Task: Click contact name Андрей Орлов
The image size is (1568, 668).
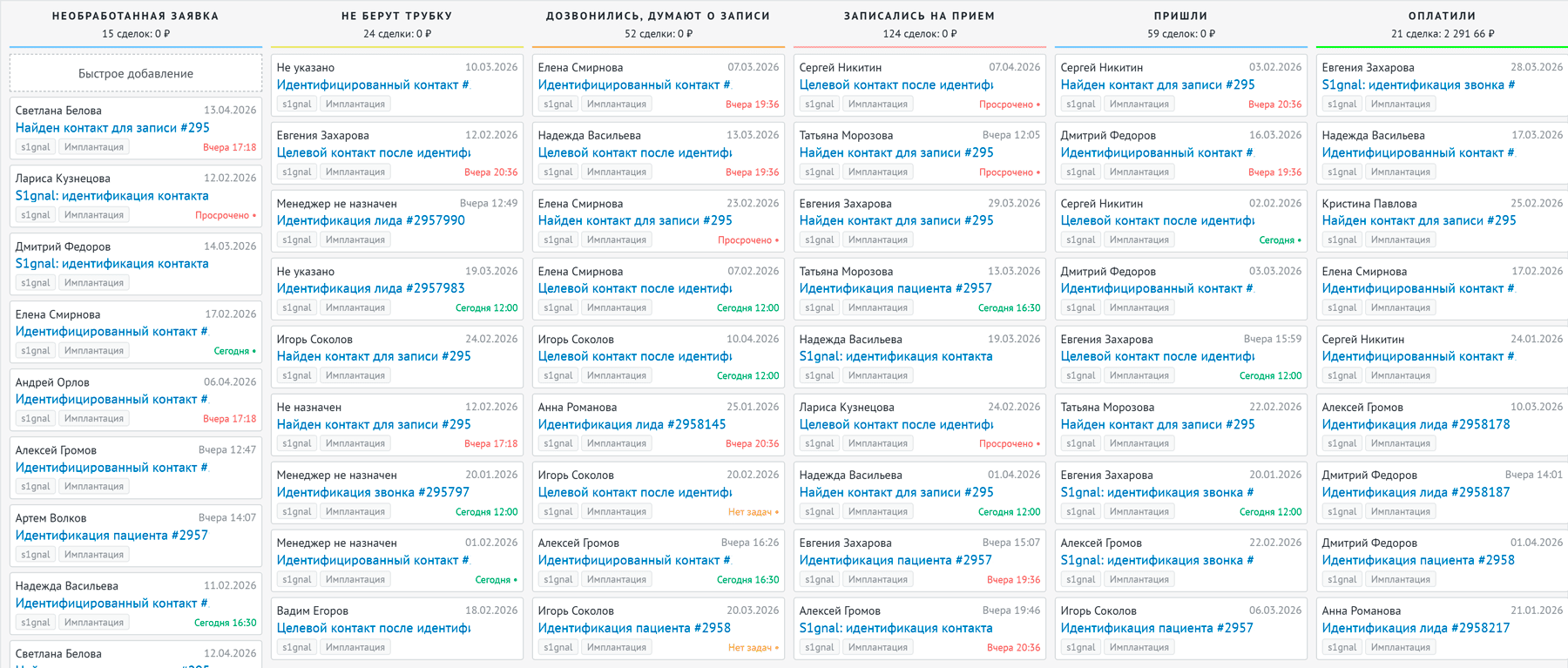Action: pos(52,382)
